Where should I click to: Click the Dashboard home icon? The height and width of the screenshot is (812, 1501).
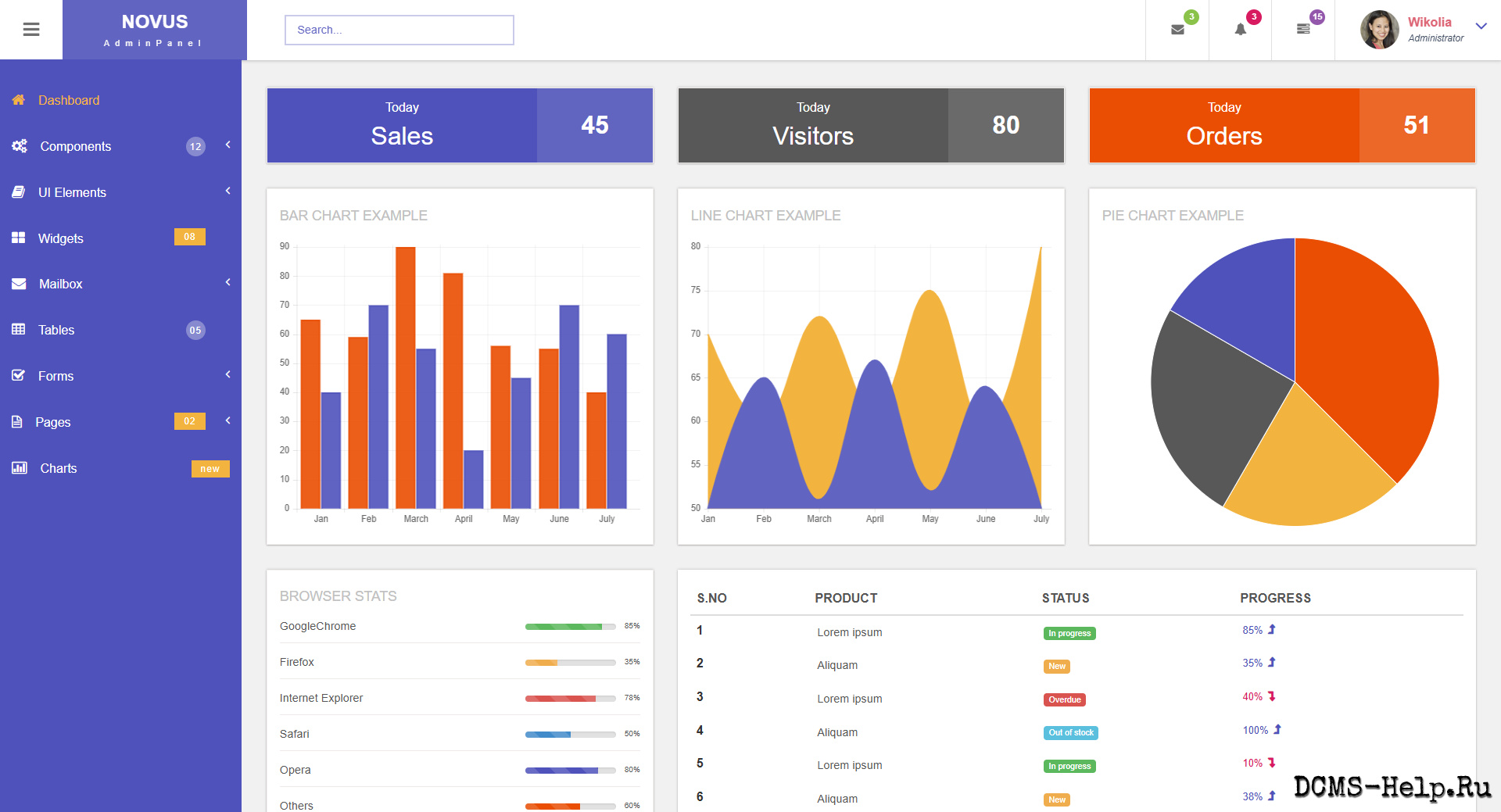coord(19,100)
